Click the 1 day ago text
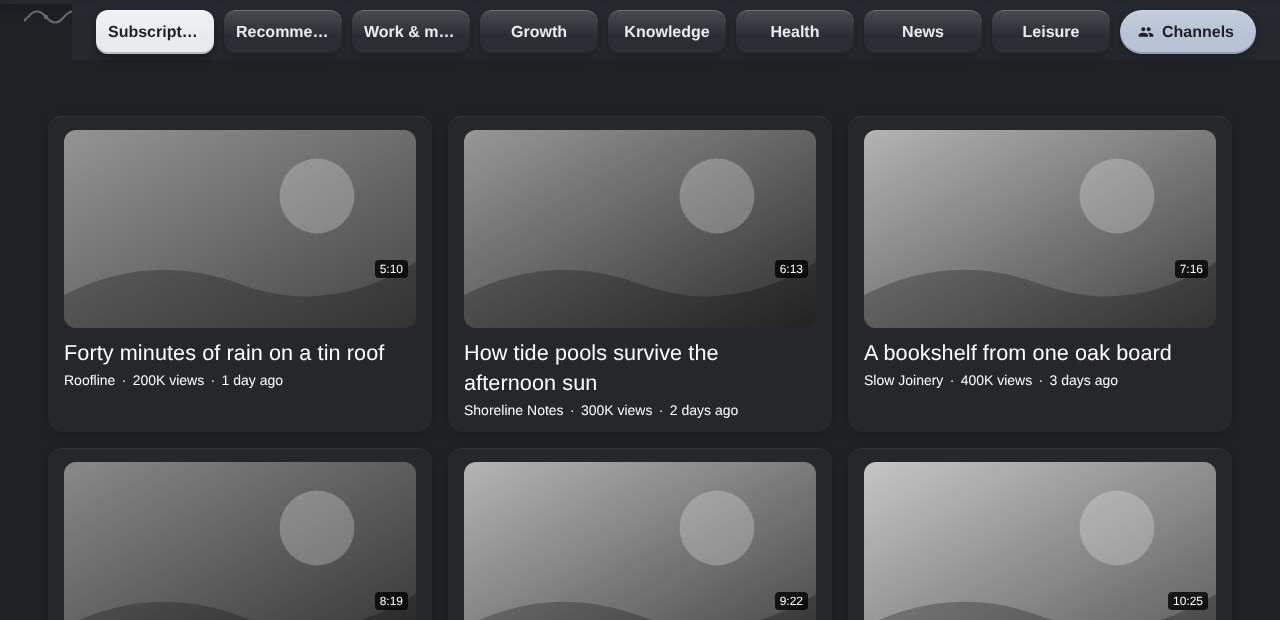The height and width of the screenshot is (620, 1280). click(252, 381)
